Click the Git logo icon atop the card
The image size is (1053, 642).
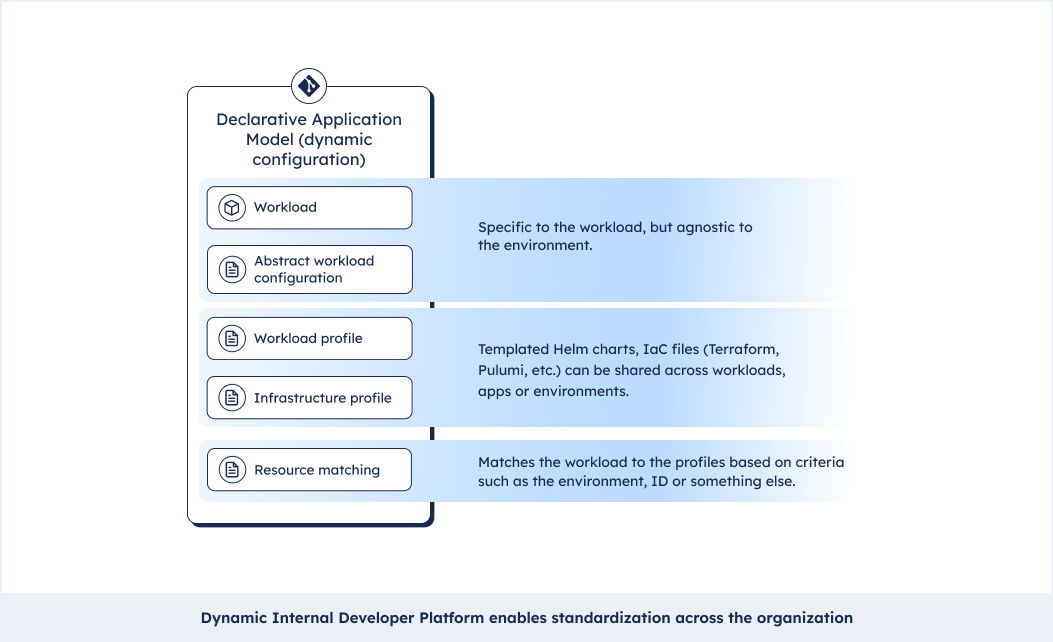(x=309, y=86)
